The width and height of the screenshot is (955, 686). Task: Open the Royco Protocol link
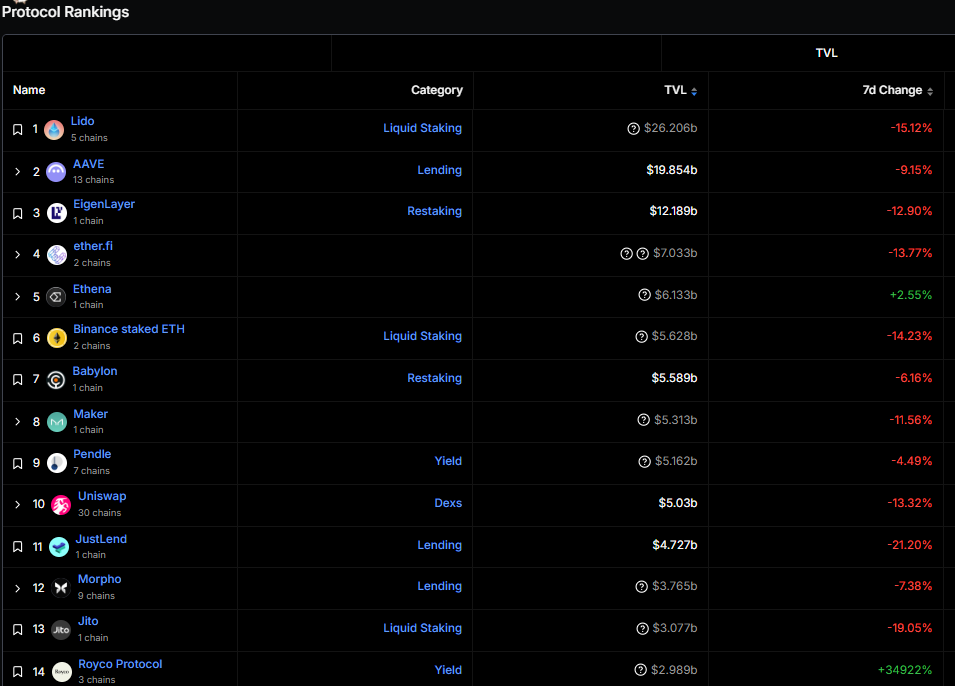click(120, 664)
